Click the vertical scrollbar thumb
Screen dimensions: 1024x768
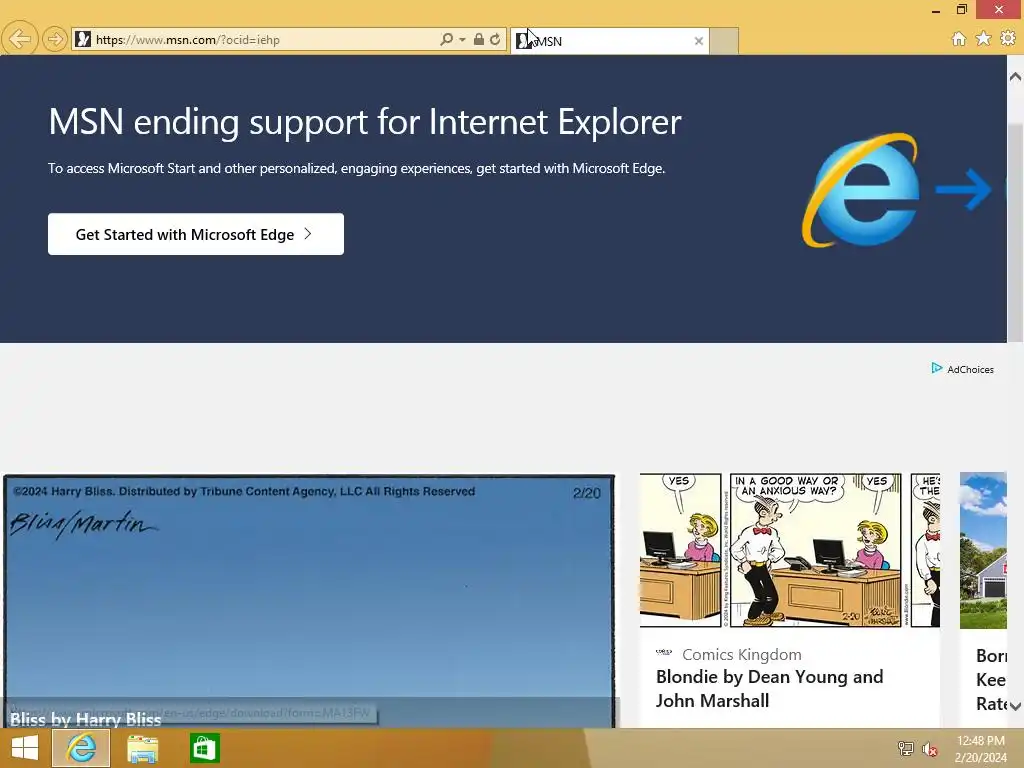[x=1015, y=232]
